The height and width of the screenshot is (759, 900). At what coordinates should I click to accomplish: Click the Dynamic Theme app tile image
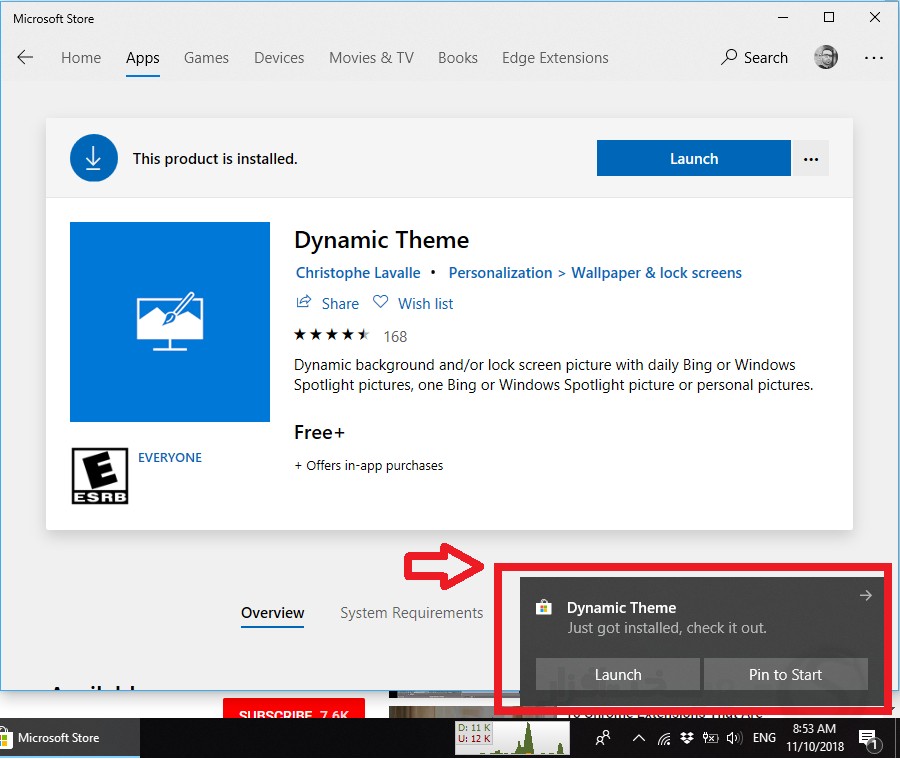tap(170, 322)
